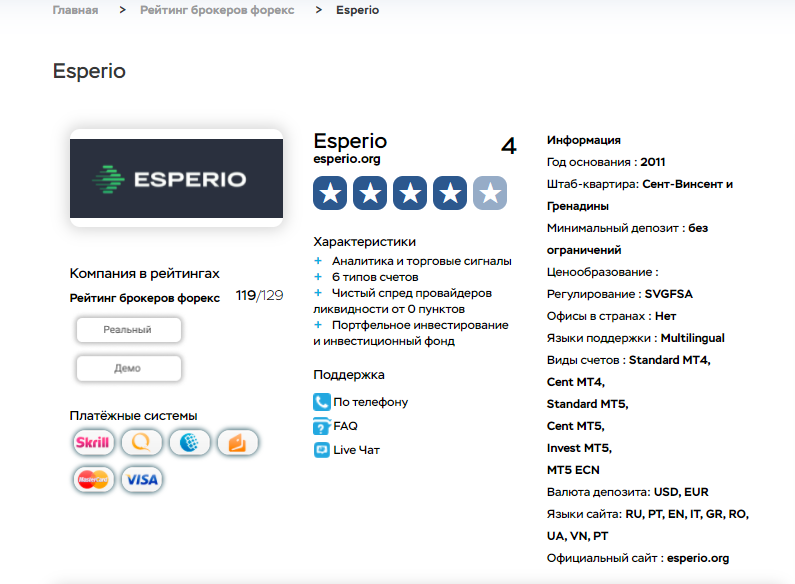
Task: Click the first rating star
Action: coord(330,193)
